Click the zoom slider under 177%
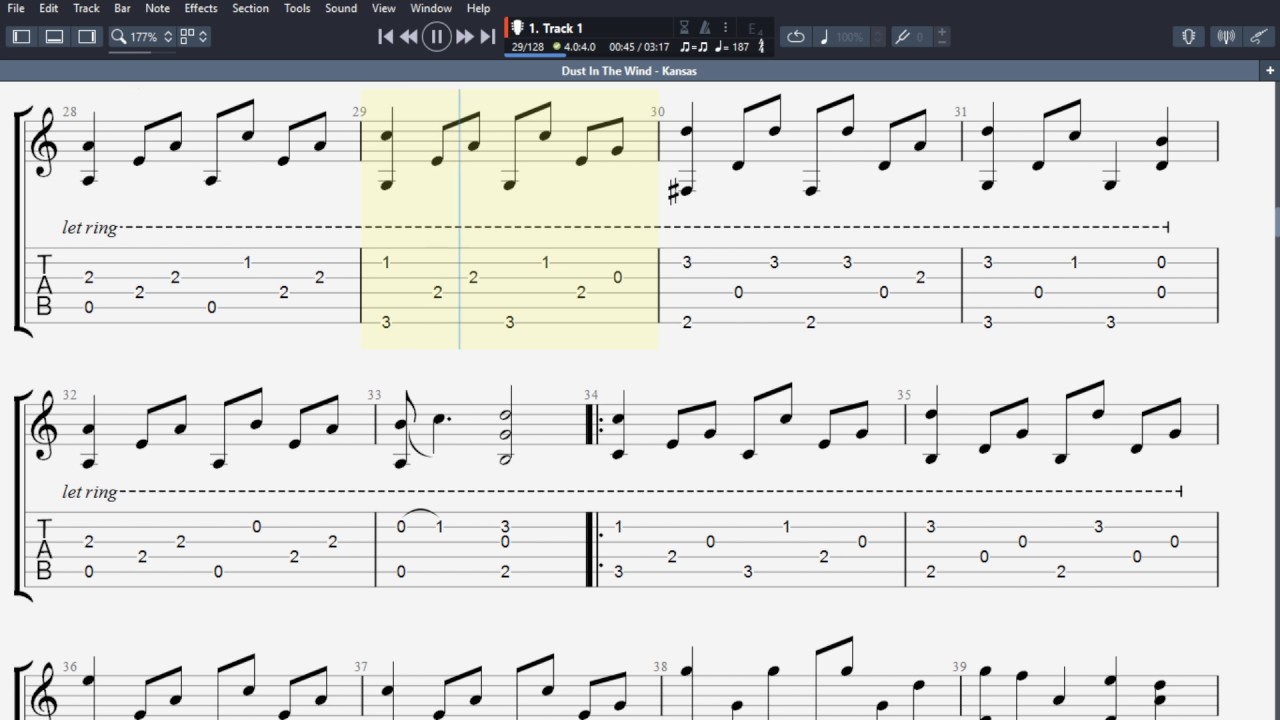1280x720 pixels. pos(141,51)
